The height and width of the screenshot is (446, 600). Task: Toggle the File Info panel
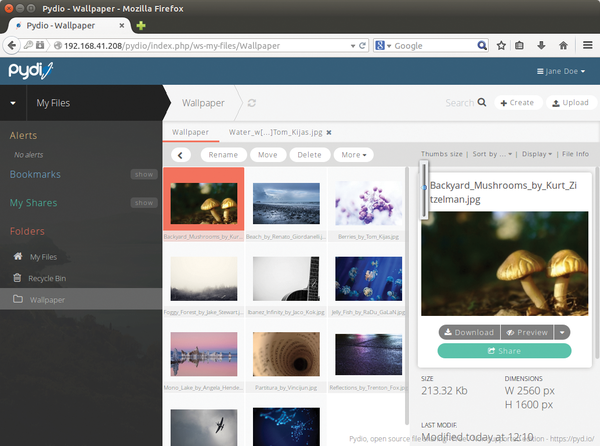pos(575,154)
